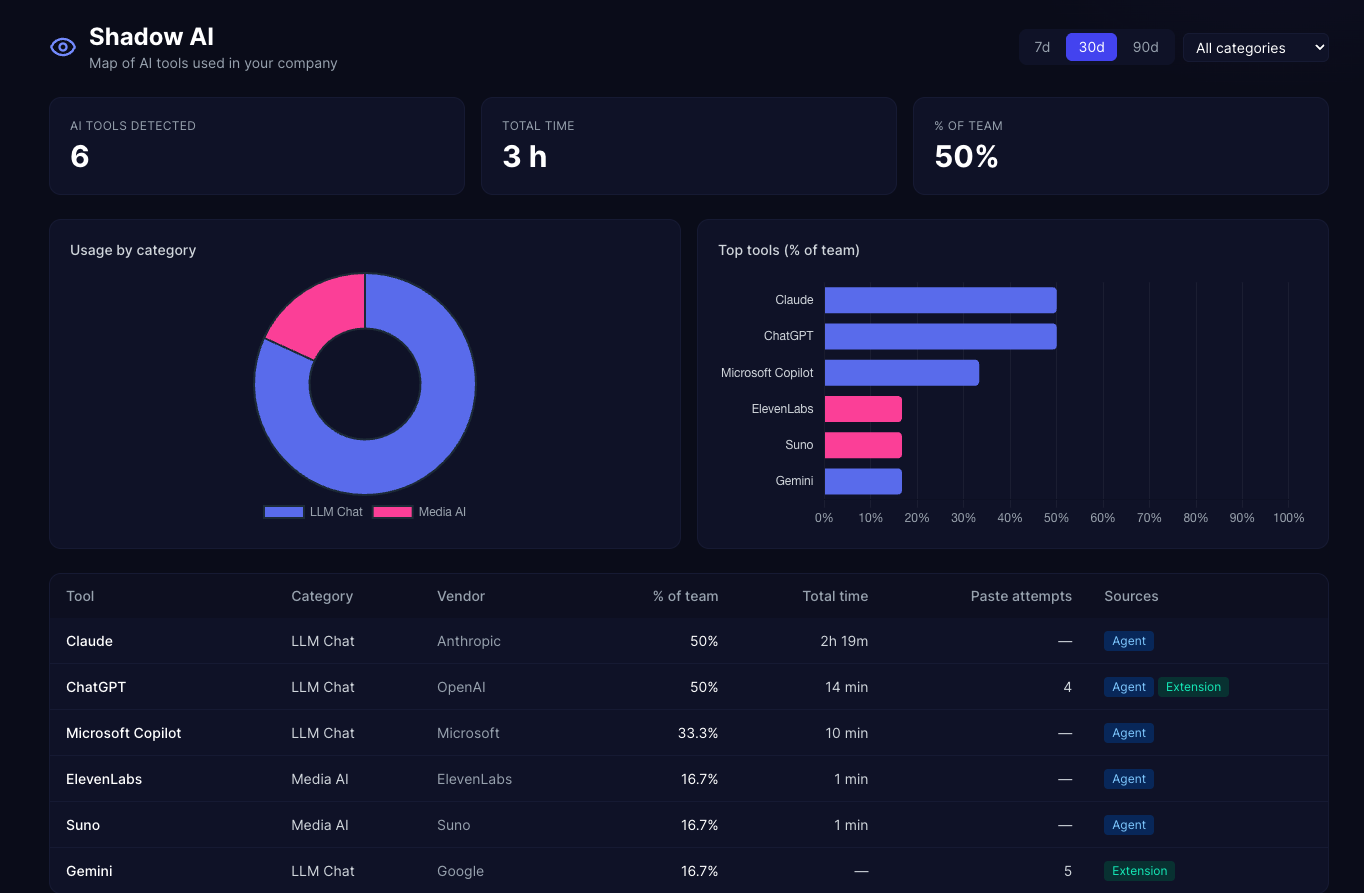1364x893 pixels.
Task: Click the Usage by category chart title
Action: pos(133,250)
